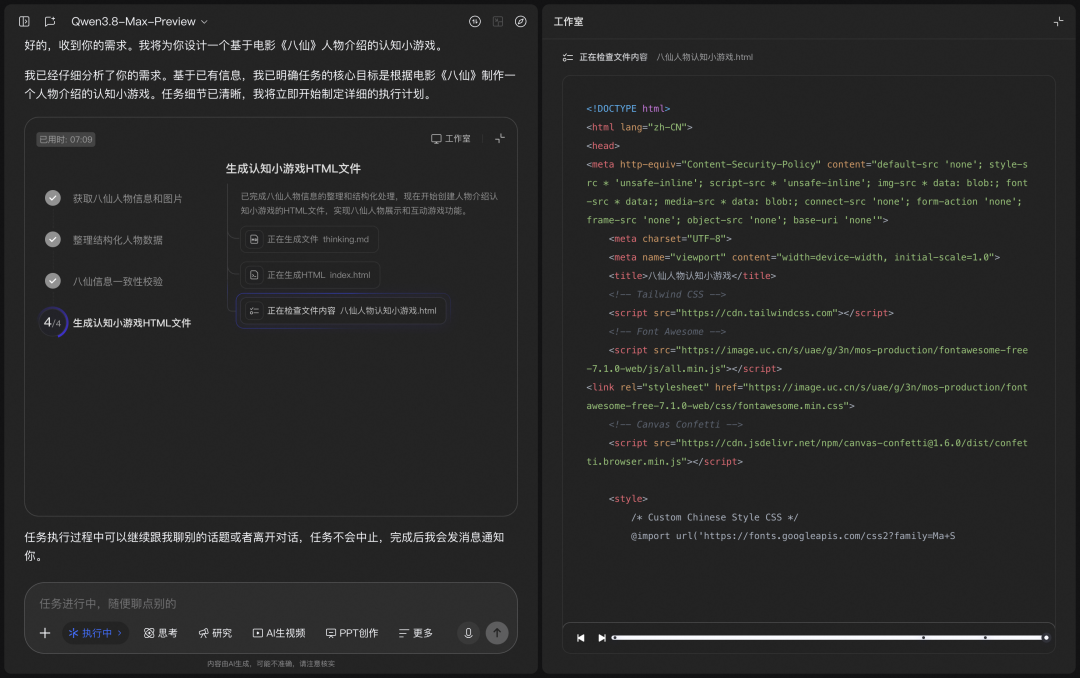1080x678 pixels.
Task: Click the 4/4 progress ring
Action: tap(53, 322)
